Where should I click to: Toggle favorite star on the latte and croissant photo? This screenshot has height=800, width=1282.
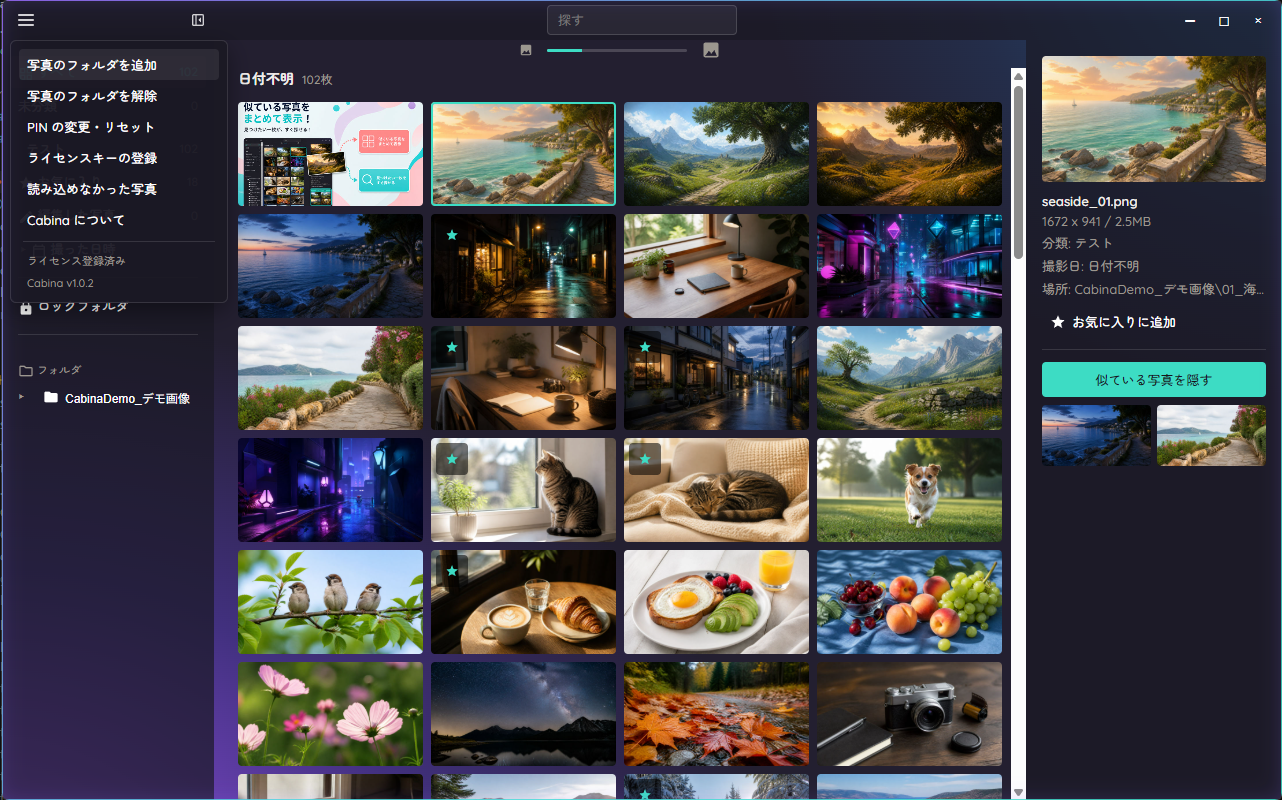click(452, 571)
